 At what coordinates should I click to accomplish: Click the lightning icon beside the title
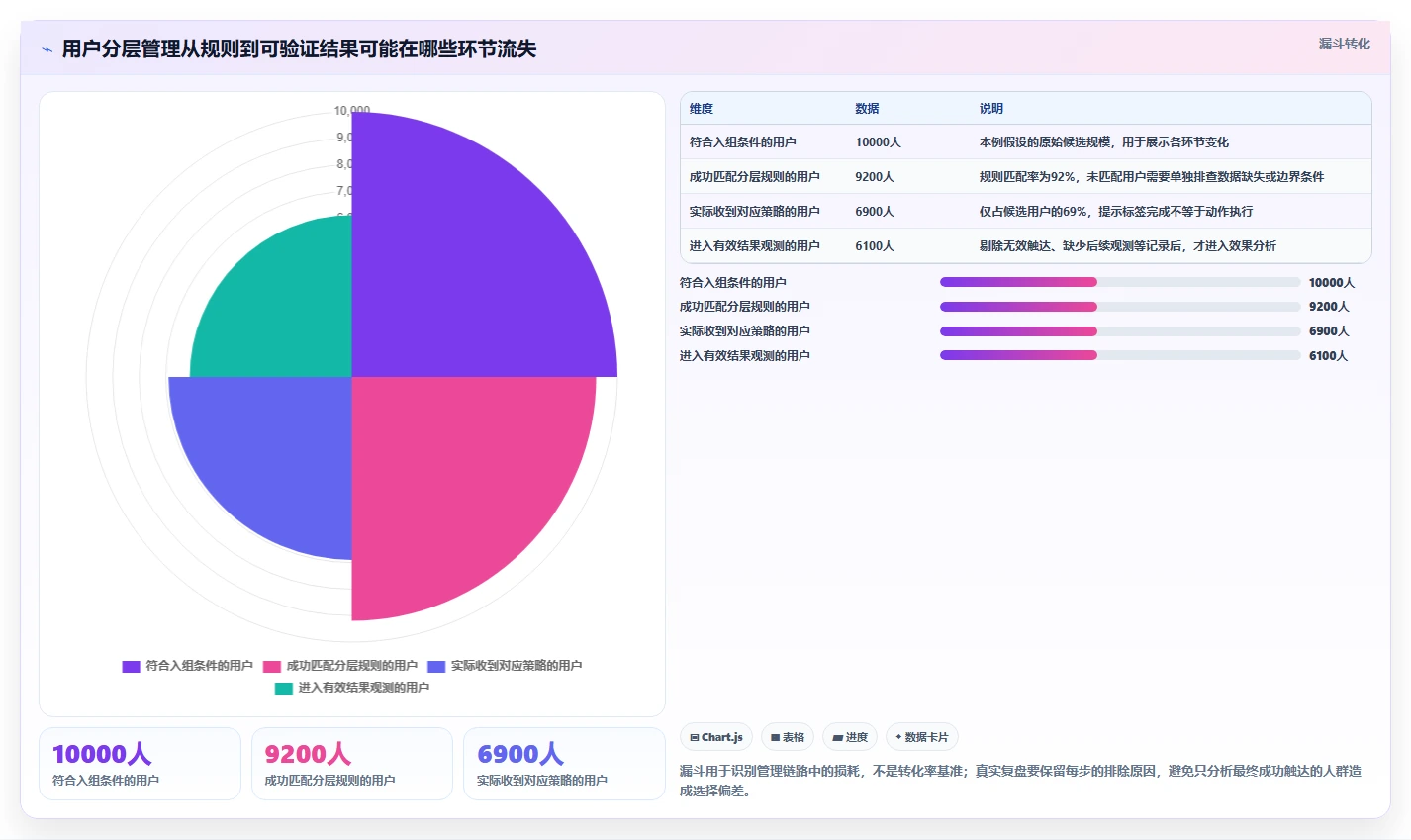[47, 49]
